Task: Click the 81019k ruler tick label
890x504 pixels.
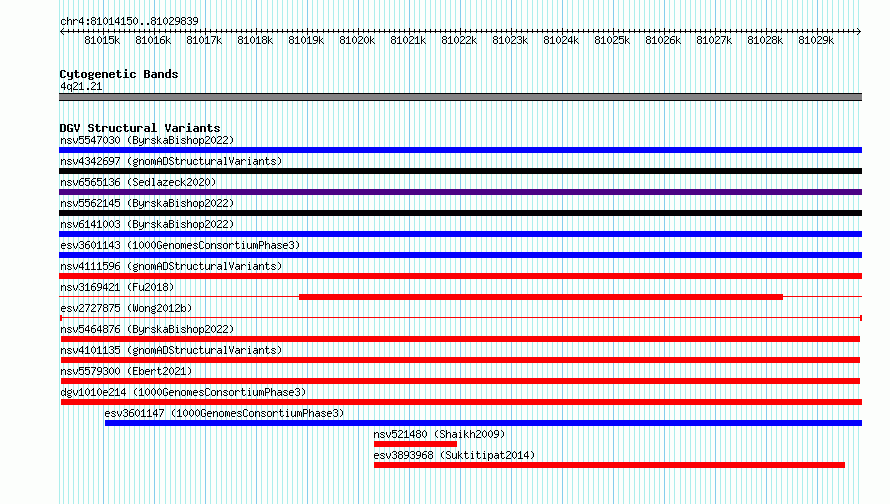Action: (x=307, y=40)
